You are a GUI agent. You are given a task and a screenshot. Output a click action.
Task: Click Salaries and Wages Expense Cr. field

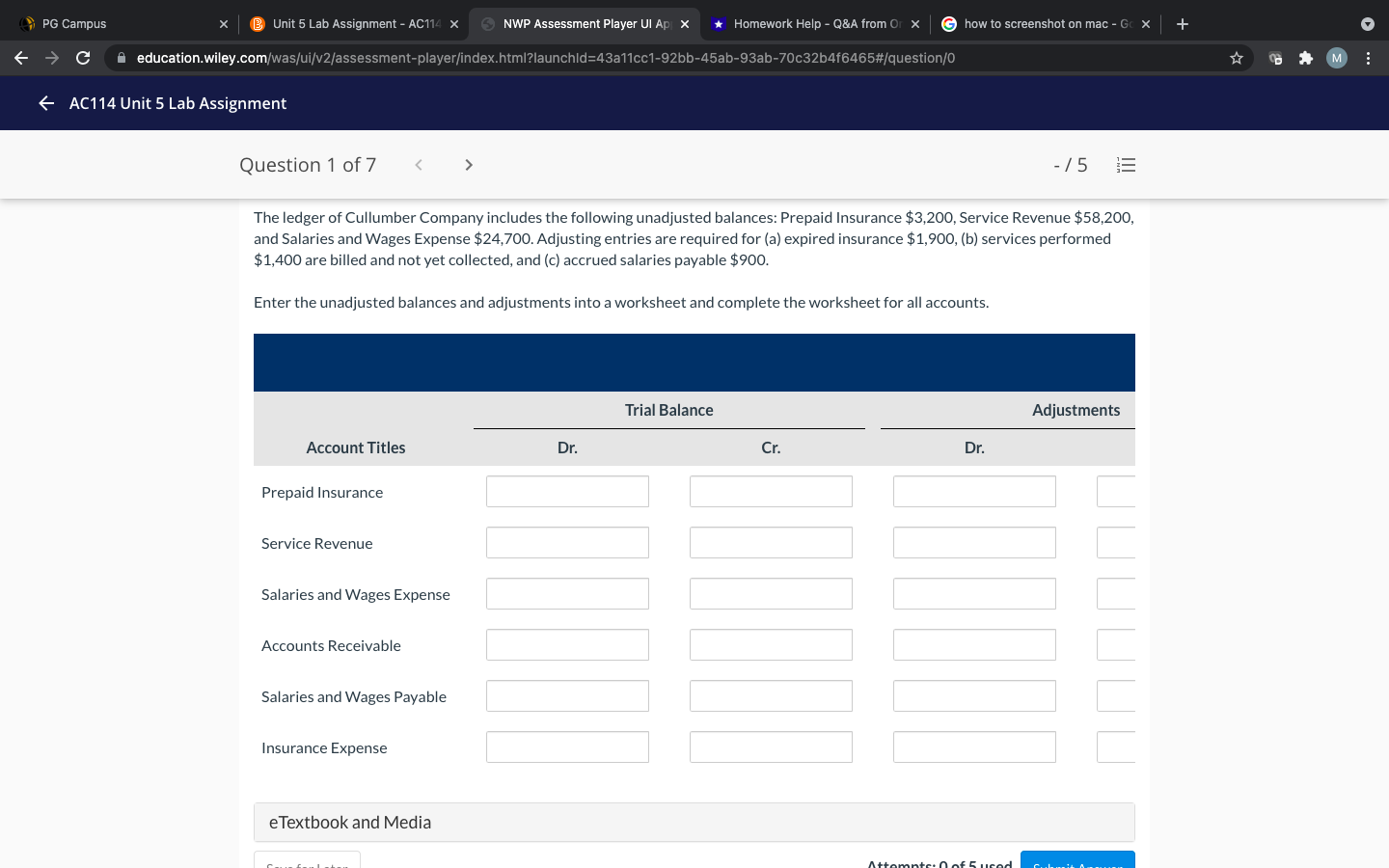click(771, 594)
